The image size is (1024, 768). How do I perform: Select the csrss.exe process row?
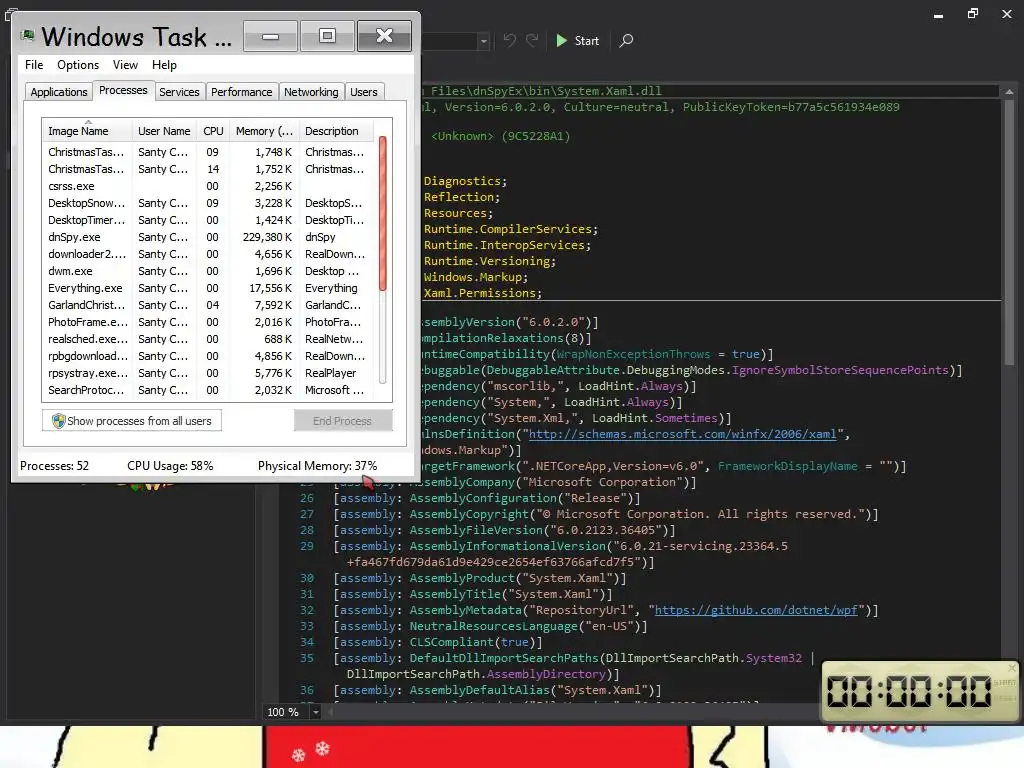pos(209,186)
